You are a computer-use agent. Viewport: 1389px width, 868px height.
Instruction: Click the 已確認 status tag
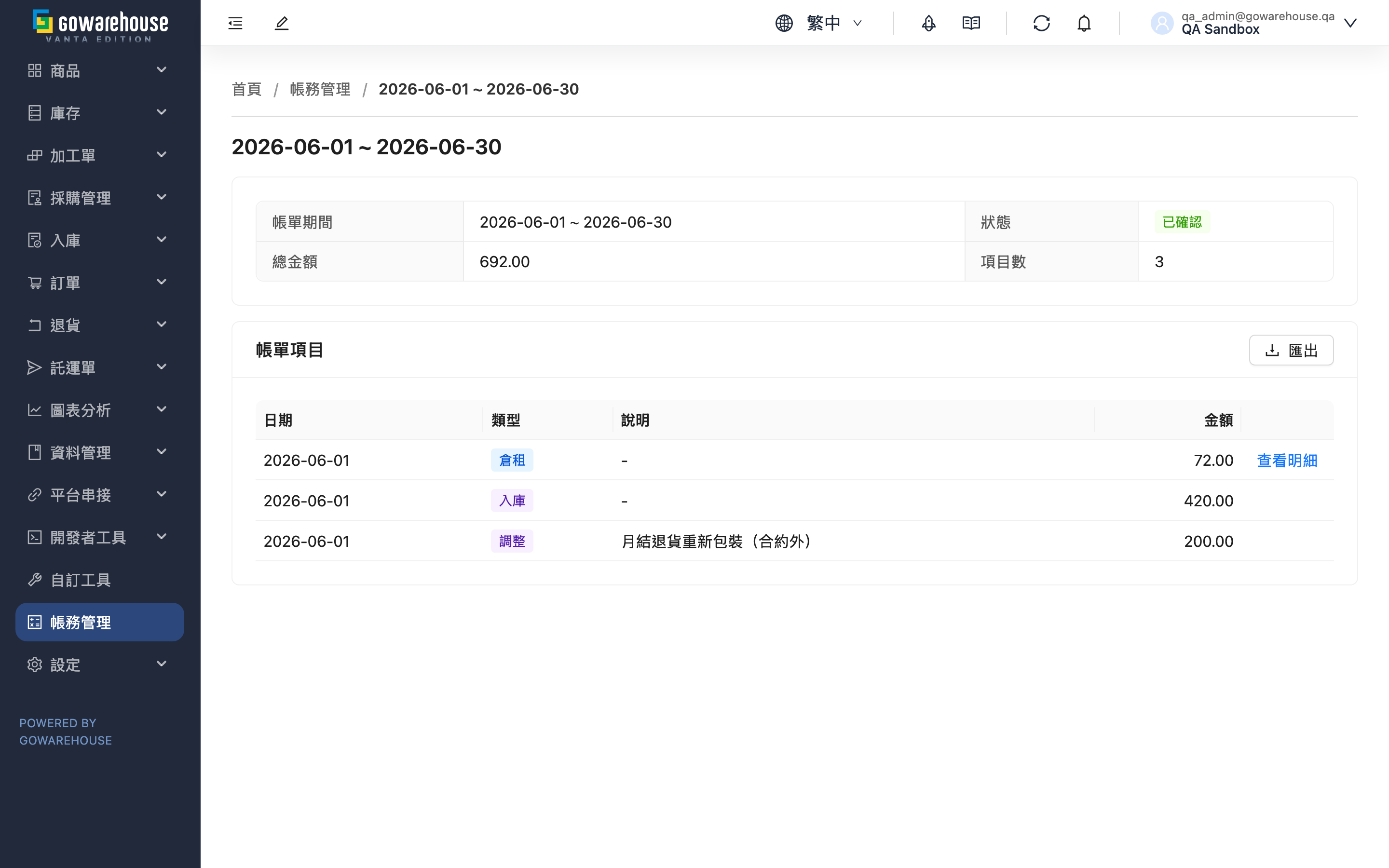pyautogui.click(x=1183, y=222)
